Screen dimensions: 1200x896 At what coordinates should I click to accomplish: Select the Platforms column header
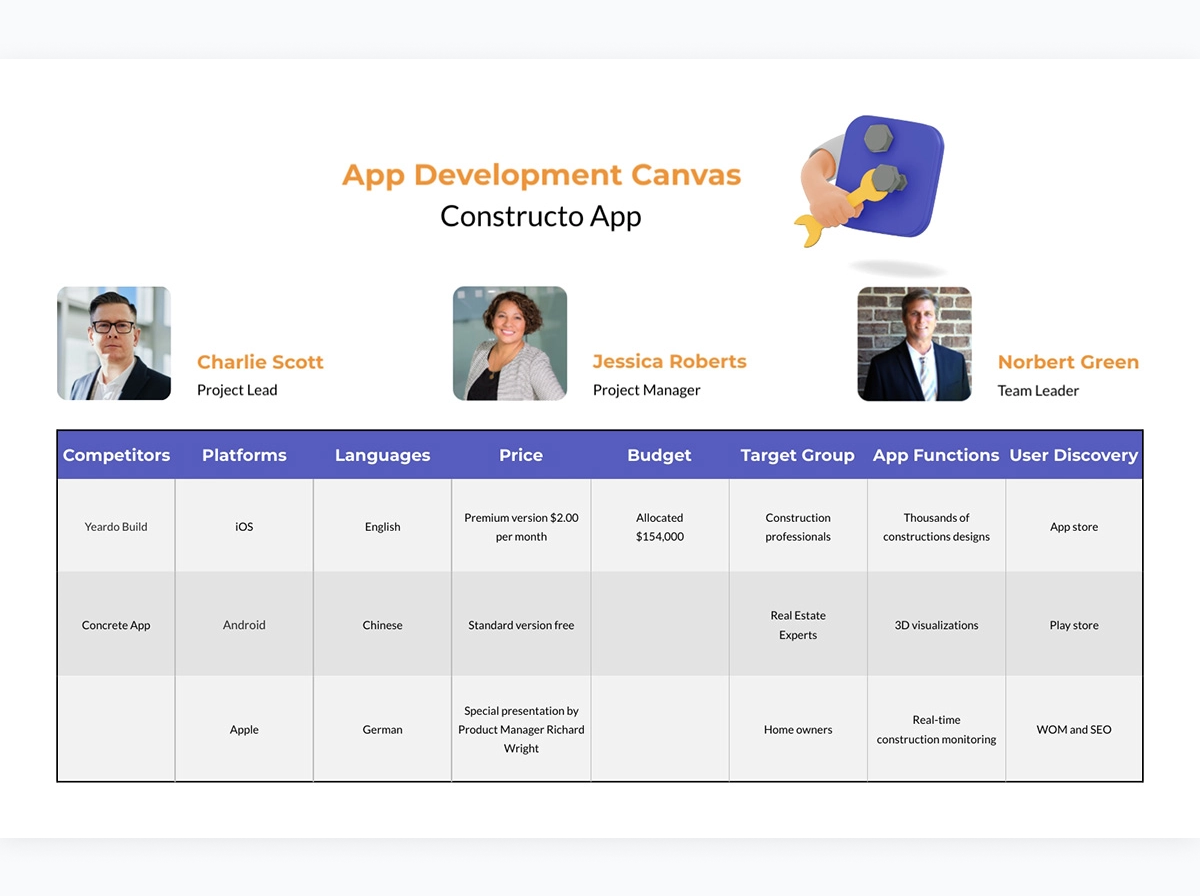tap(244, 455)
